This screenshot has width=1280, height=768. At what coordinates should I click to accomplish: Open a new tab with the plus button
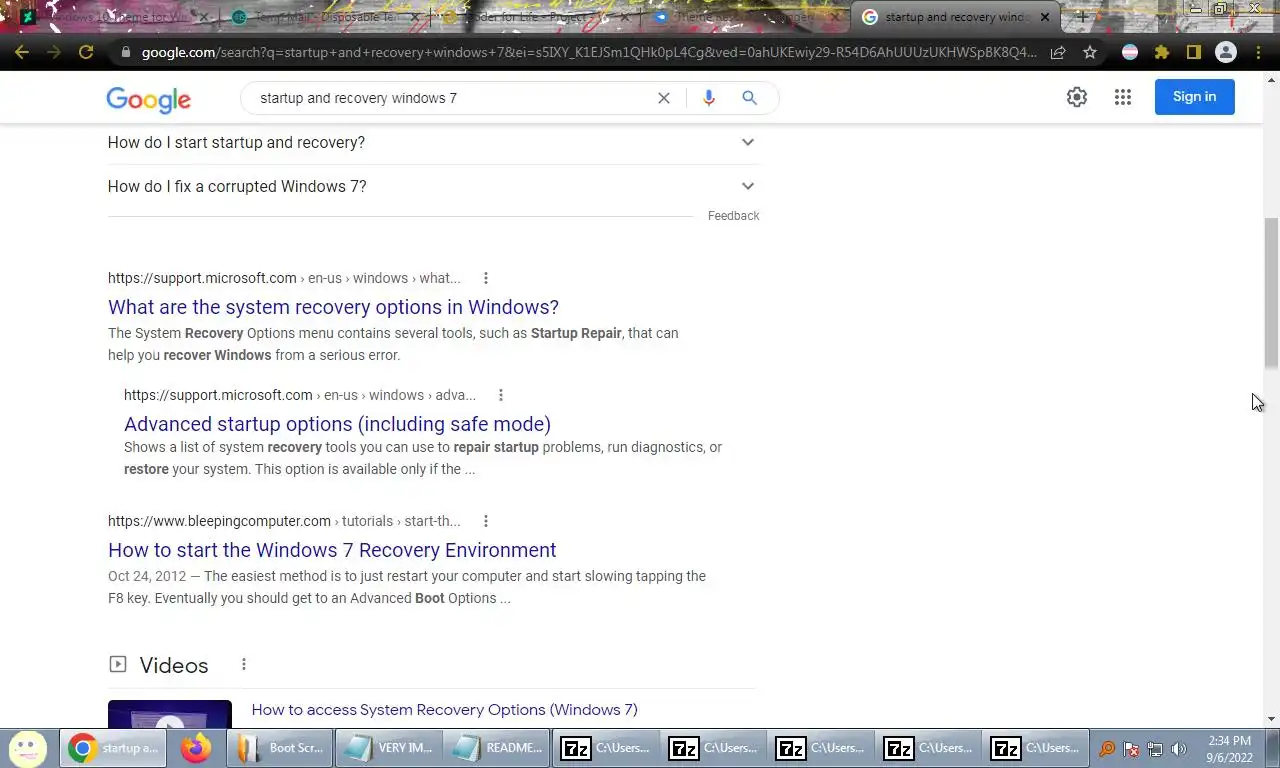(x=1082, y=17)
